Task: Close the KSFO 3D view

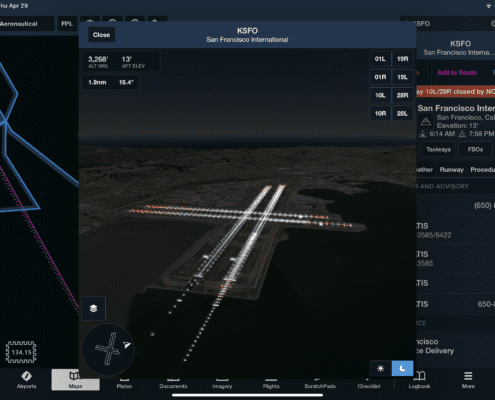Action: (101, 35)
